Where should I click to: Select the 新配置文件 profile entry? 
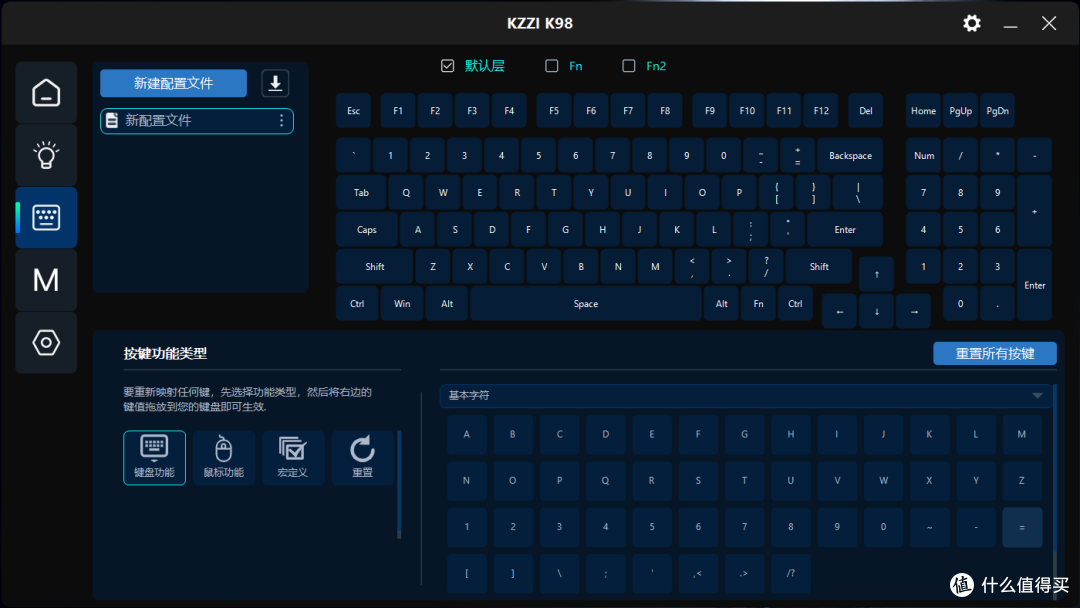click(x=197, y=120)
